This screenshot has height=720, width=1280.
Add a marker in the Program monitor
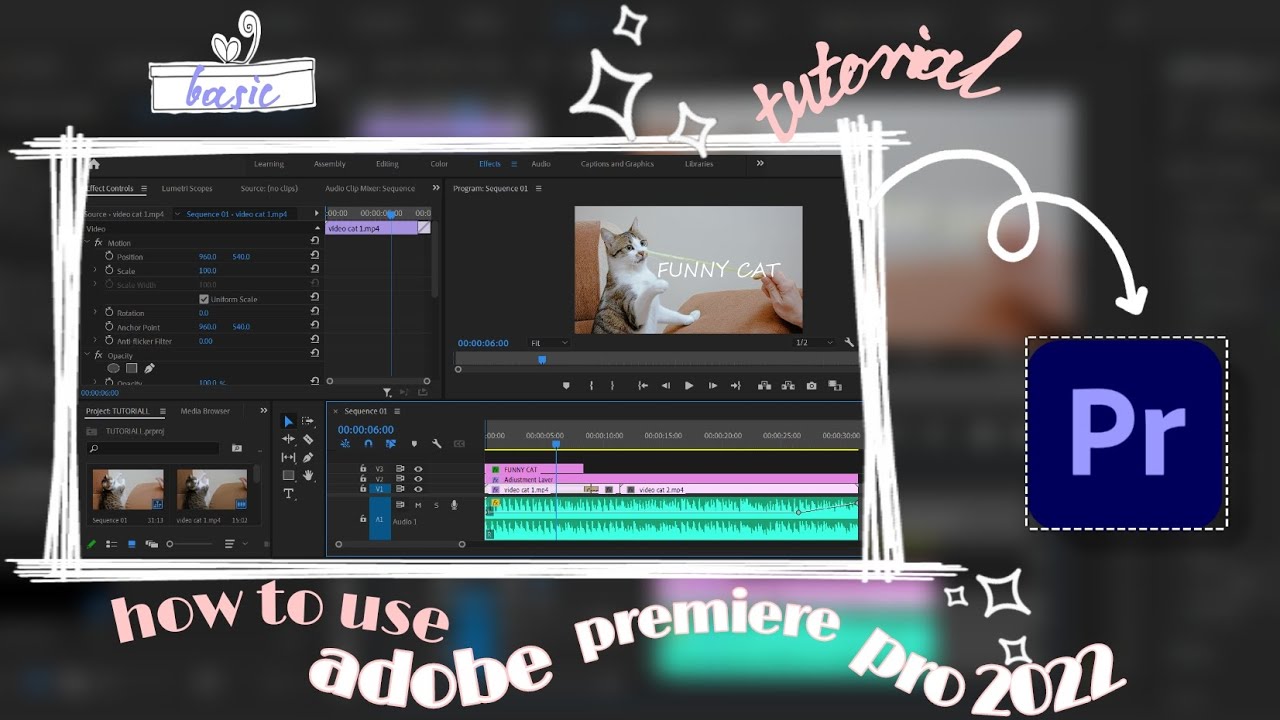pyautogui.click(x=566, y=385)
